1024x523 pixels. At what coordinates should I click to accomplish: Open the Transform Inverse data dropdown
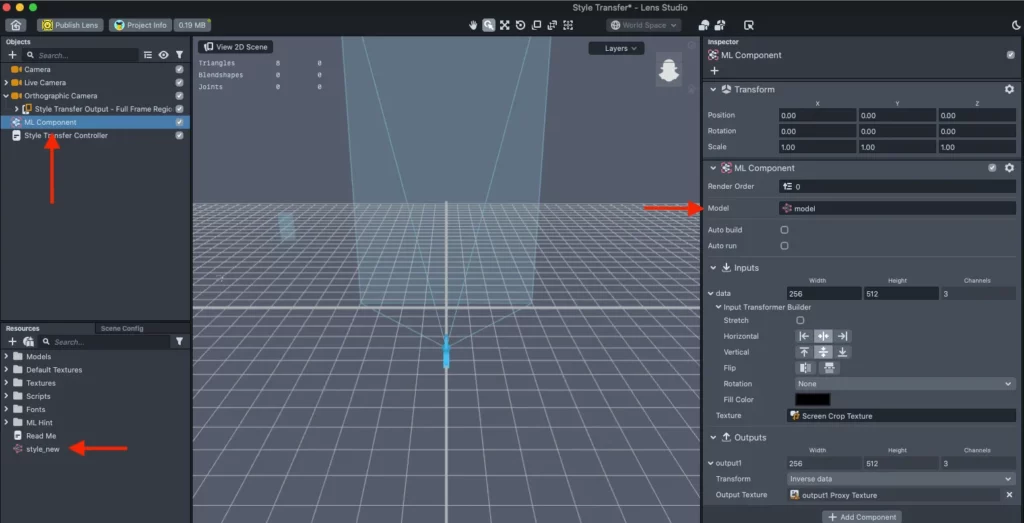[901, 479]
